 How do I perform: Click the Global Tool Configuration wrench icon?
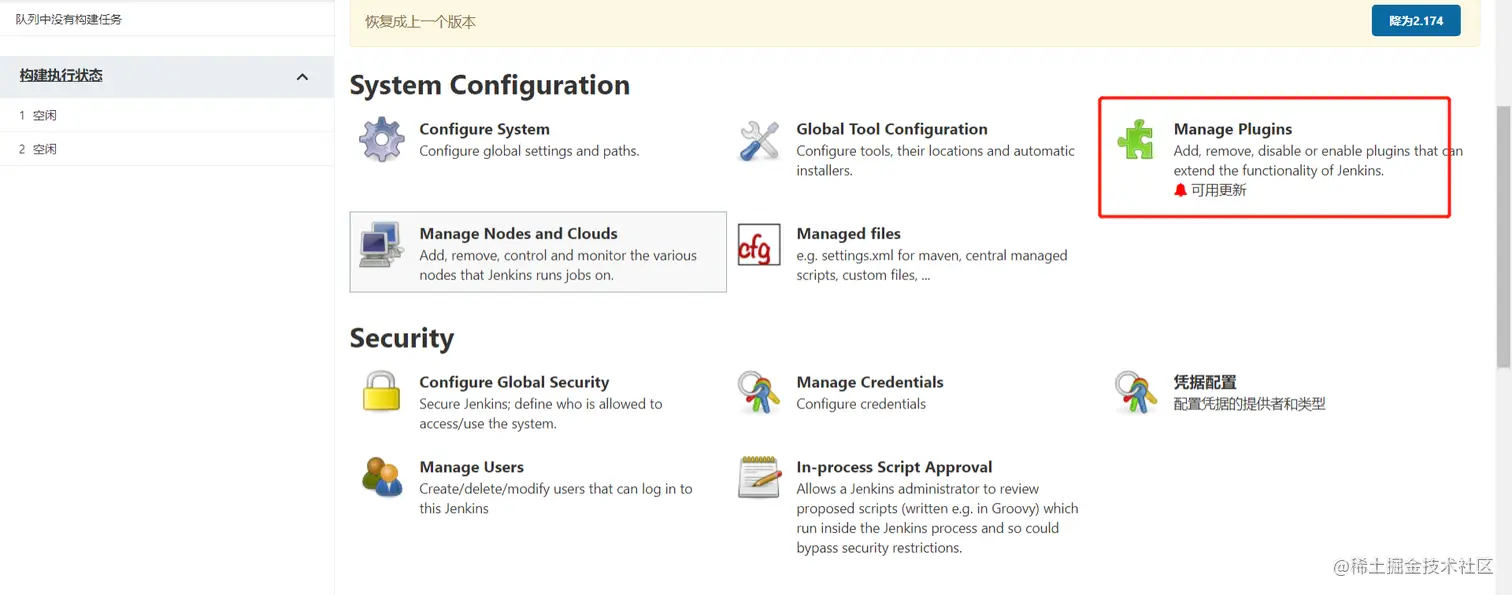coord(759,140)
